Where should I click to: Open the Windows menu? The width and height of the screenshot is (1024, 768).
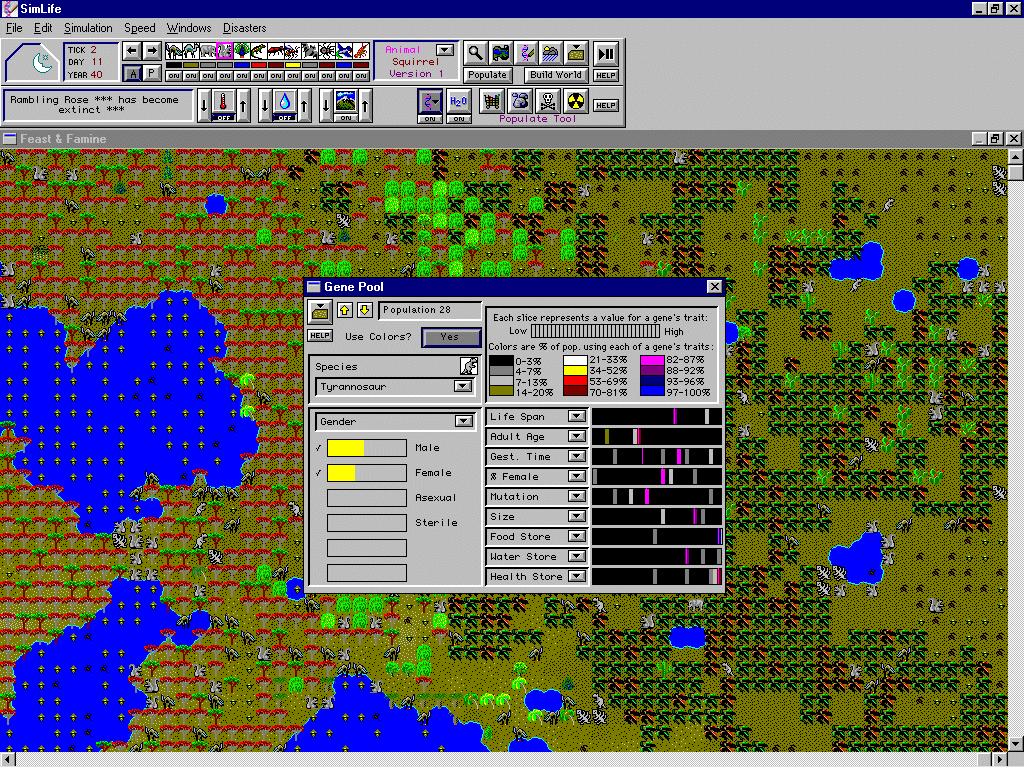tap(189, 28)
